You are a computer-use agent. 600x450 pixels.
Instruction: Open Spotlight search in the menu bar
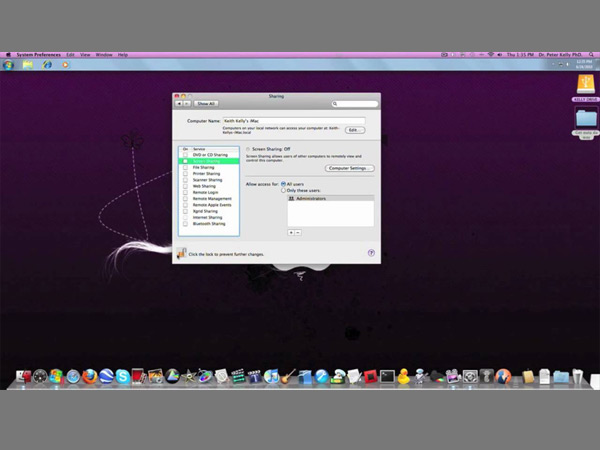pos(592,55)
